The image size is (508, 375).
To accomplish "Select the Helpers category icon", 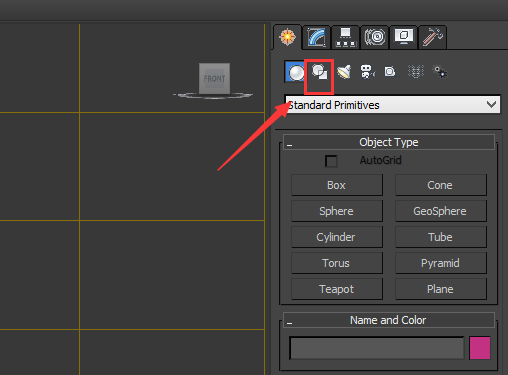I will point(390,71).
